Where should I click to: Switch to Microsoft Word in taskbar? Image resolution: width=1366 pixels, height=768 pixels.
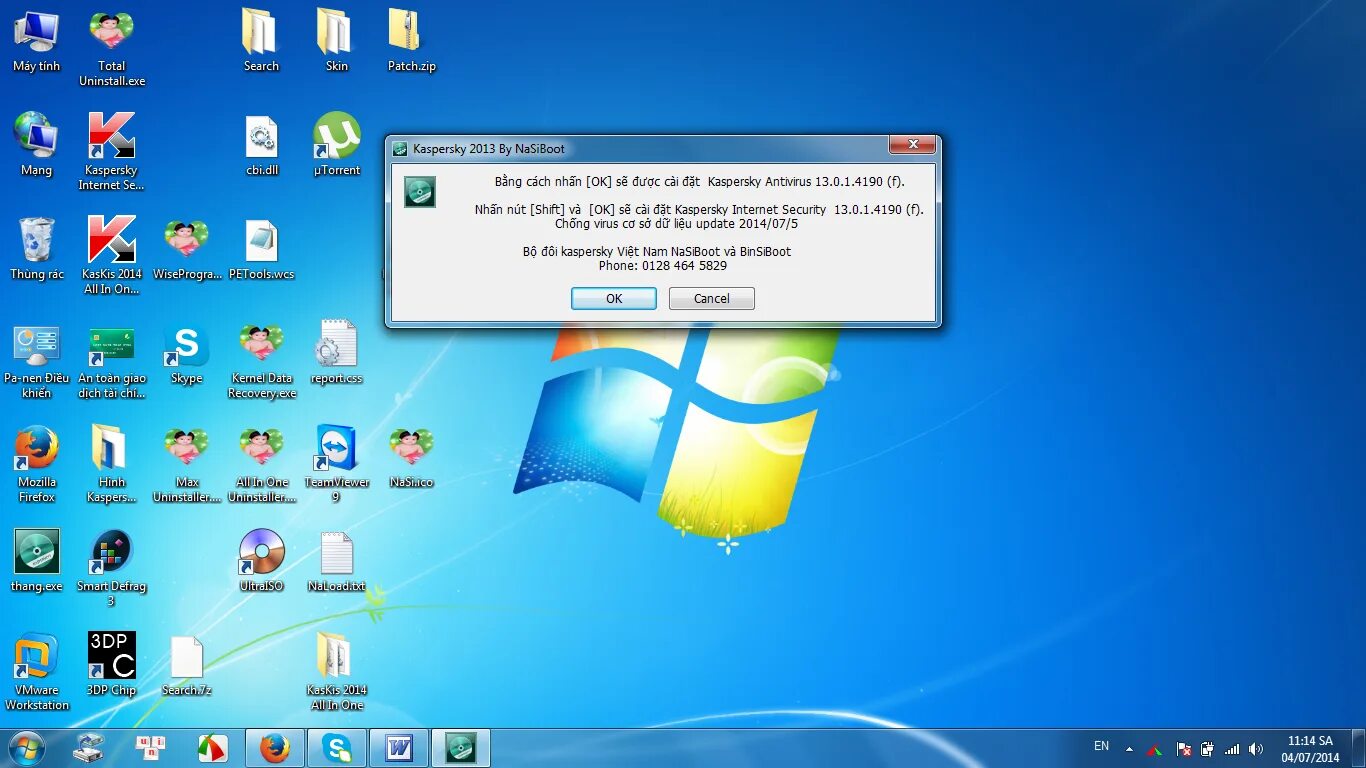399,747
